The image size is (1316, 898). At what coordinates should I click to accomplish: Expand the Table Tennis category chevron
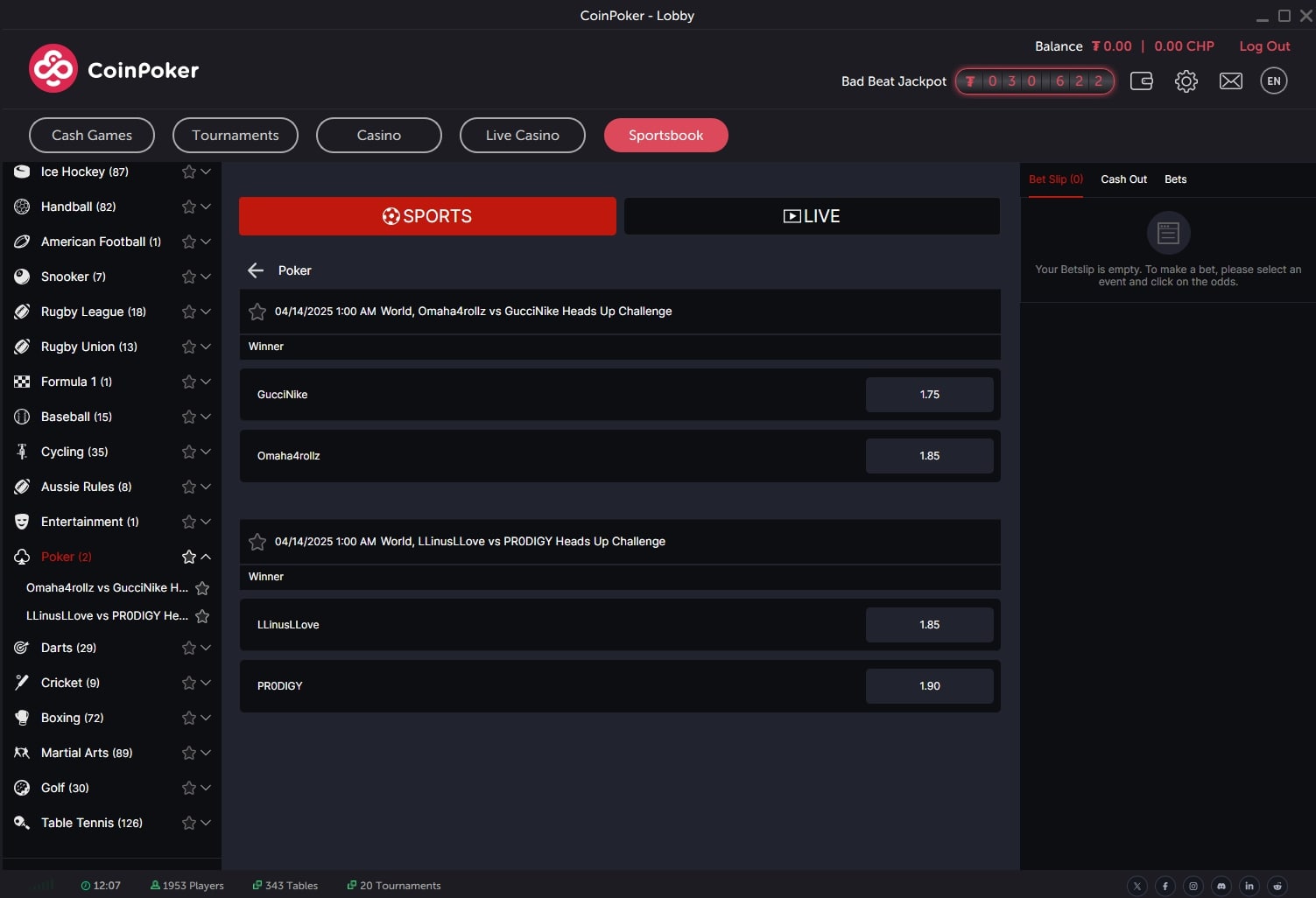[x=206, y=823]
